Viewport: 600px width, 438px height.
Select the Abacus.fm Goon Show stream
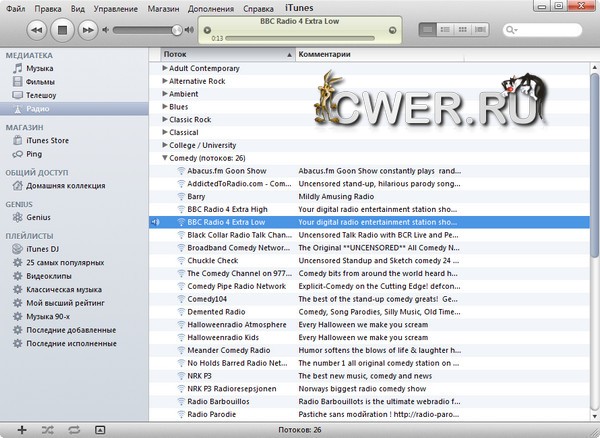[369, 171]
